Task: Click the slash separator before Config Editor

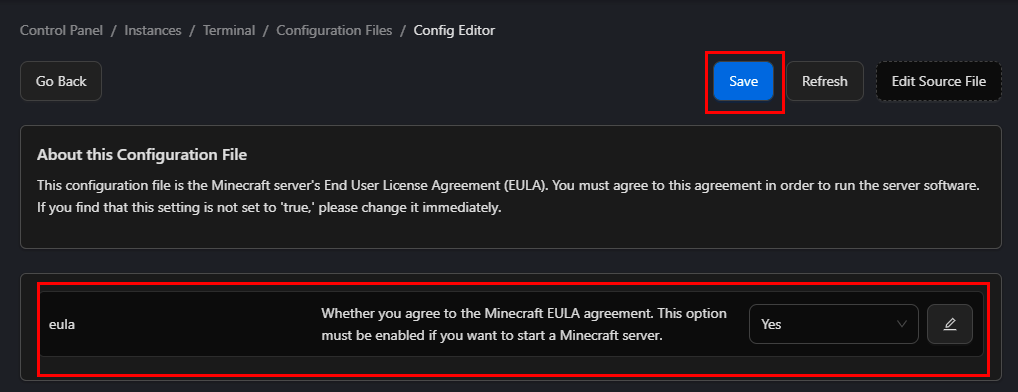Action: pos(403,31)
